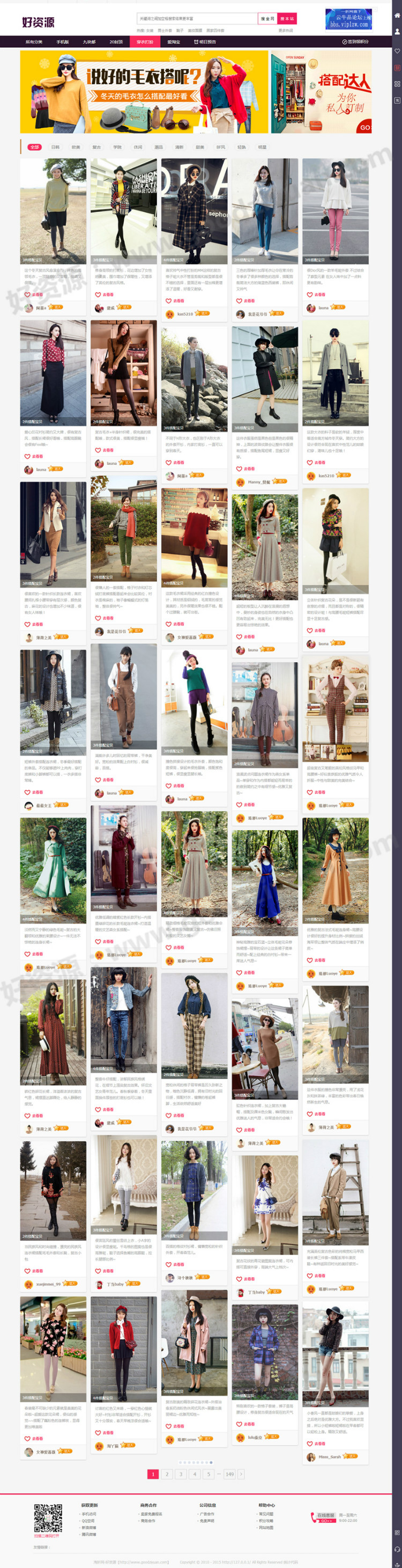Open Manny_登髦's avatar
This screenshot has width=402, height=1568.
[x=240, y=482]
